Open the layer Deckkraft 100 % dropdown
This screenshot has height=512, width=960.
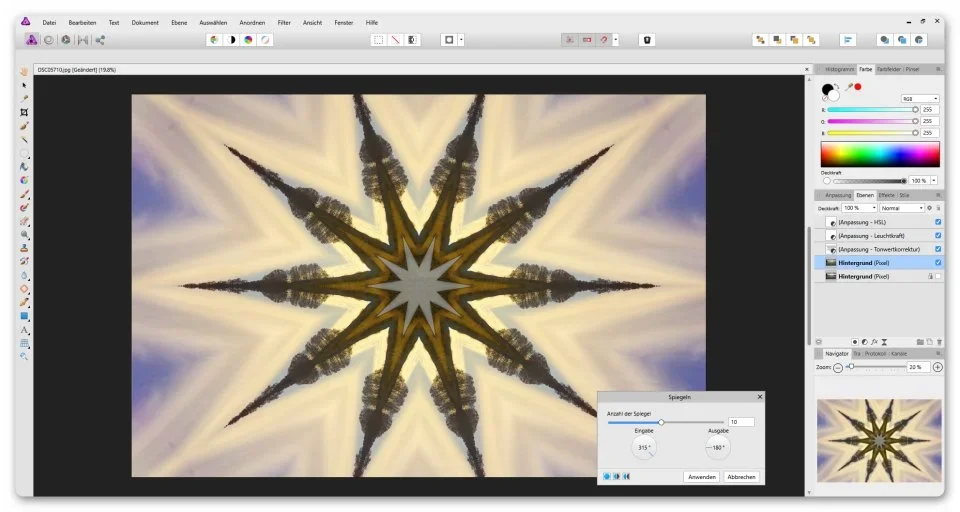(x=860, y=208)
